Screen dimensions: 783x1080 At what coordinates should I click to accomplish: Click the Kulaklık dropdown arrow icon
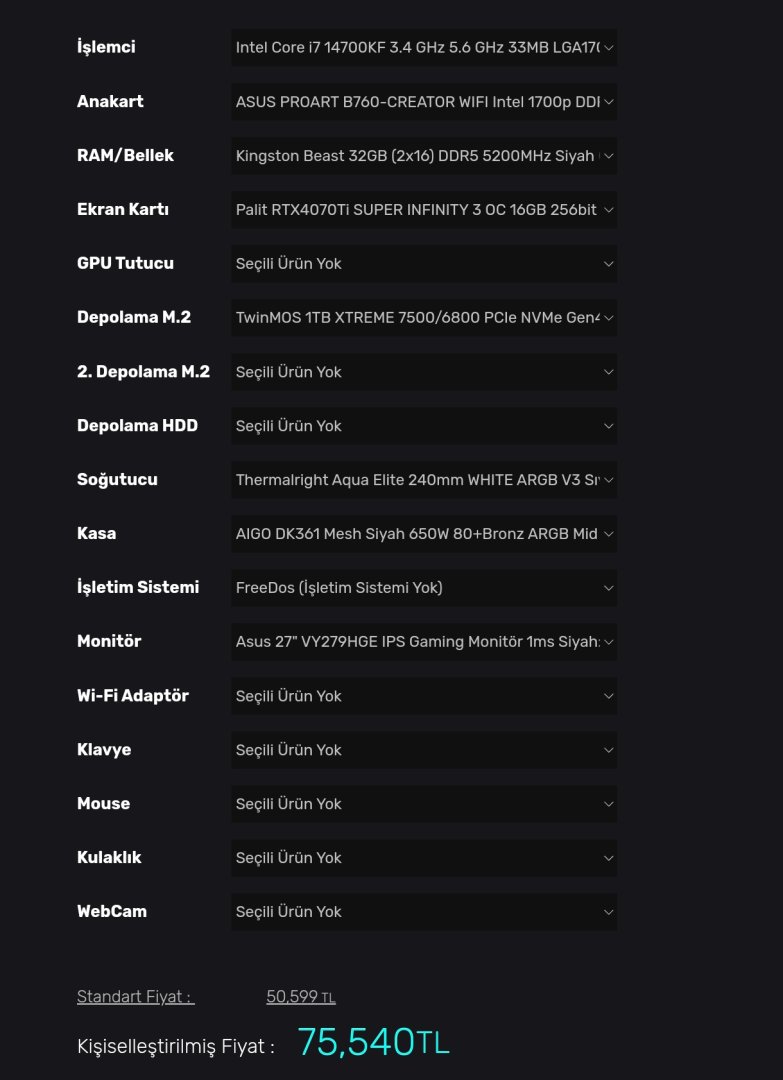coord(608,857)
